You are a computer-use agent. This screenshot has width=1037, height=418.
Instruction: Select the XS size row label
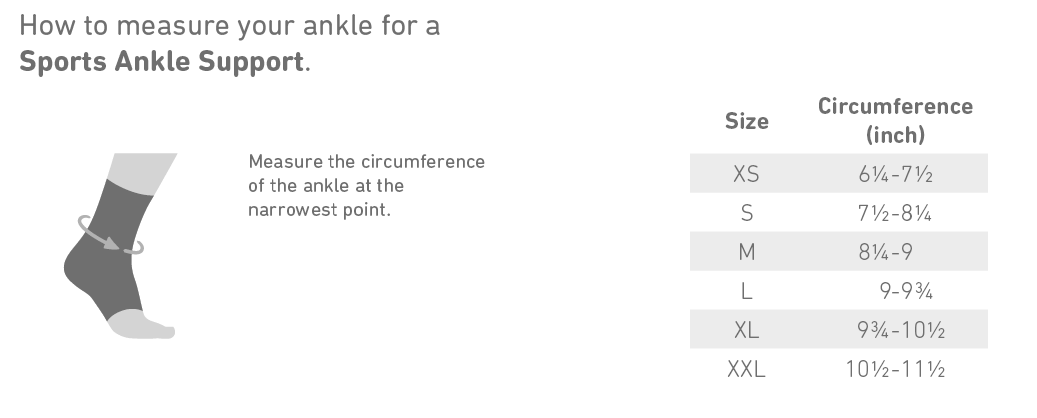point(746,174)
